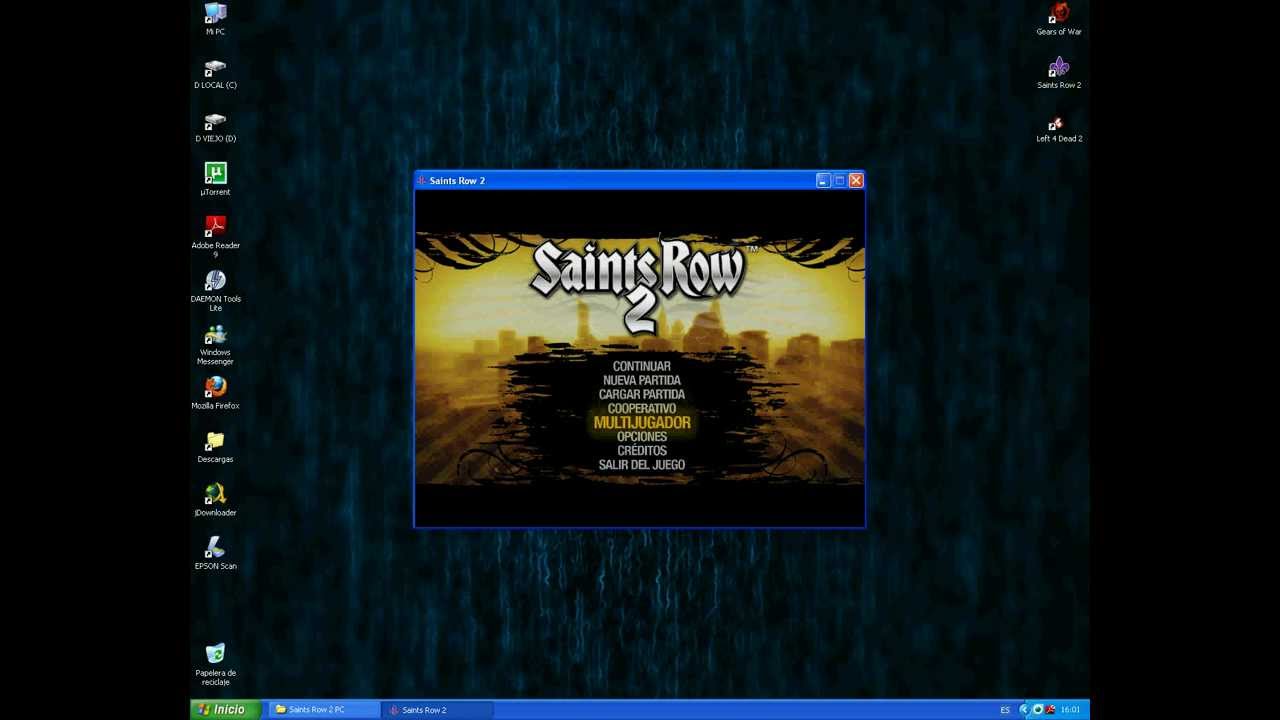Viewport: 1280px width, 720px height.
Task: Click the Saints Row 2 window title bar
Action: point(640,181)
